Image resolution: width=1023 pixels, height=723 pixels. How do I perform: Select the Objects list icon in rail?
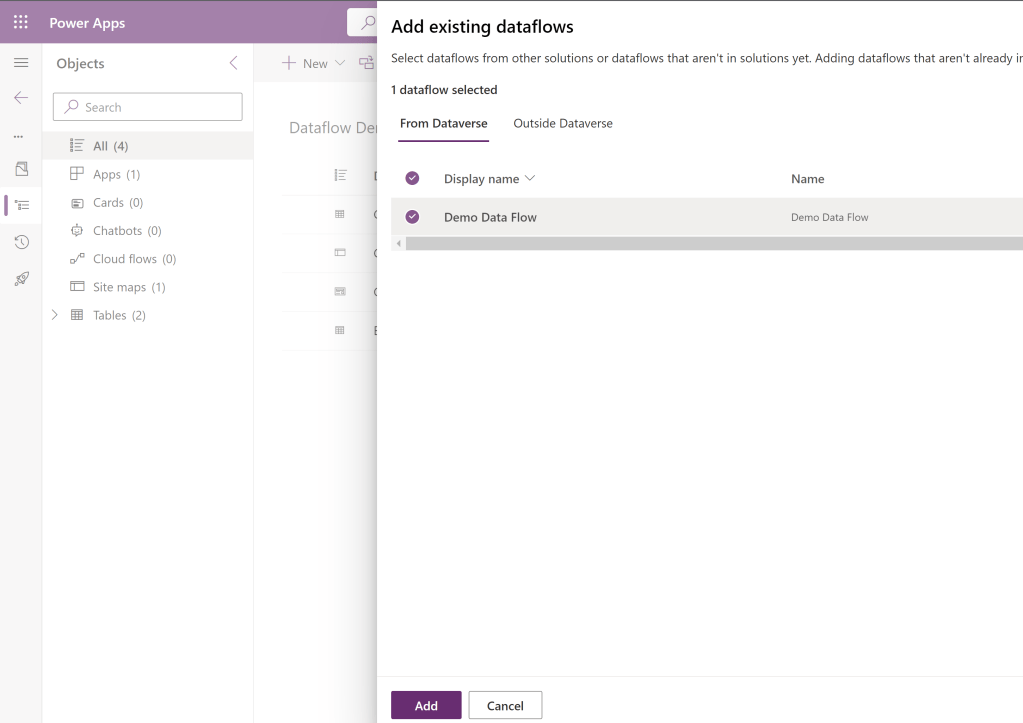point(22,205)
